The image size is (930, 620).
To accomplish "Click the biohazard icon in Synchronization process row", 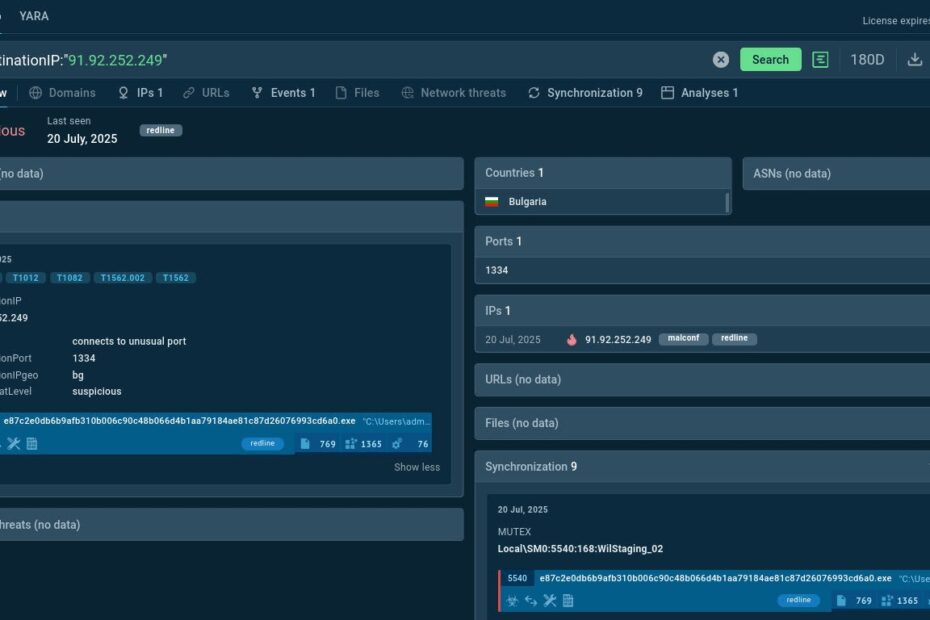I will click(x=511, y=601).
